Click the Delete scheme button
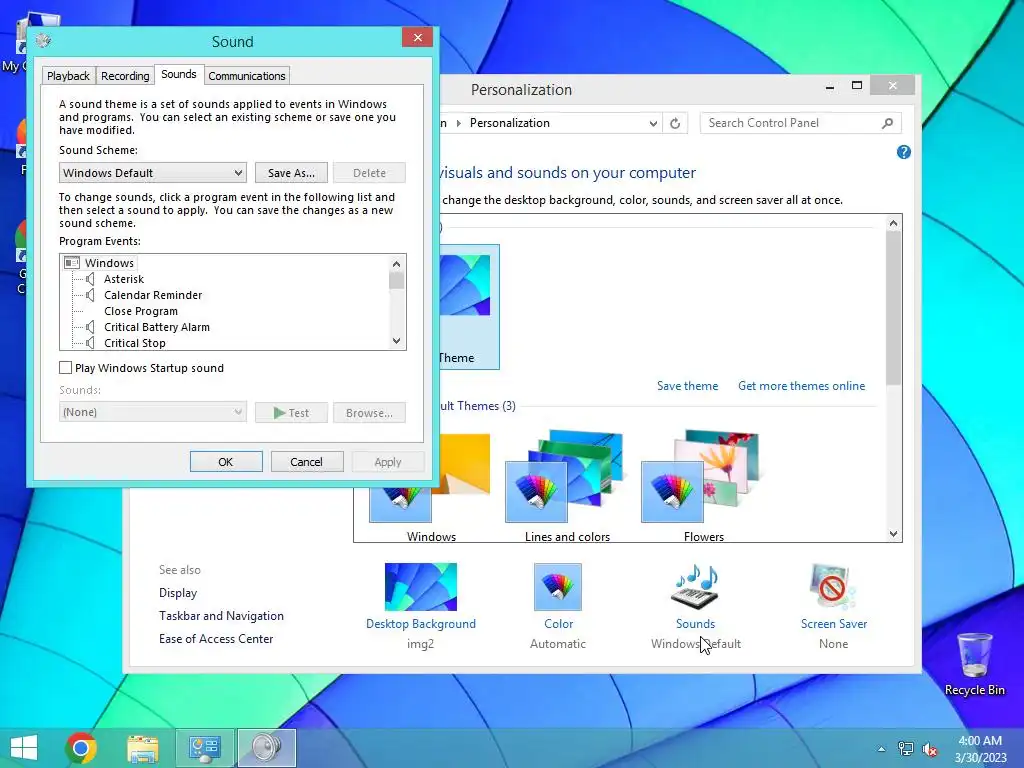Viewport: 1024px width, 768px height. [x=370, y=173]
